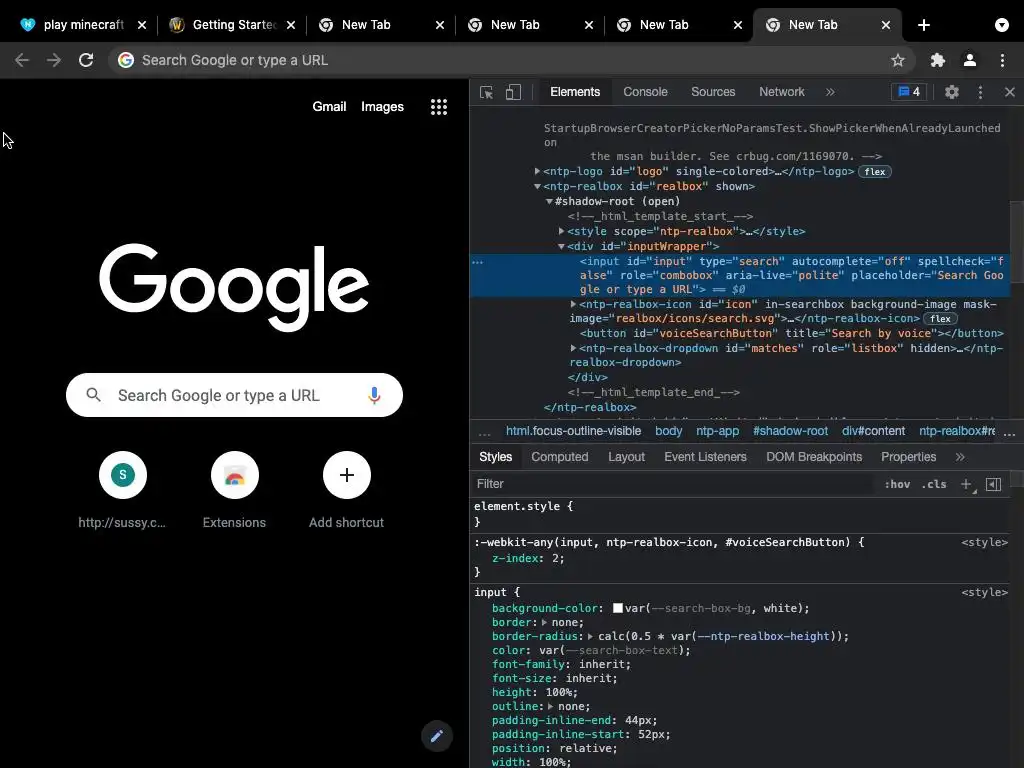This screenshot has width=1024, height=768.
Task: Expand the border-radius property triangle
Action: pyautogui.click(x=590, y=636)
